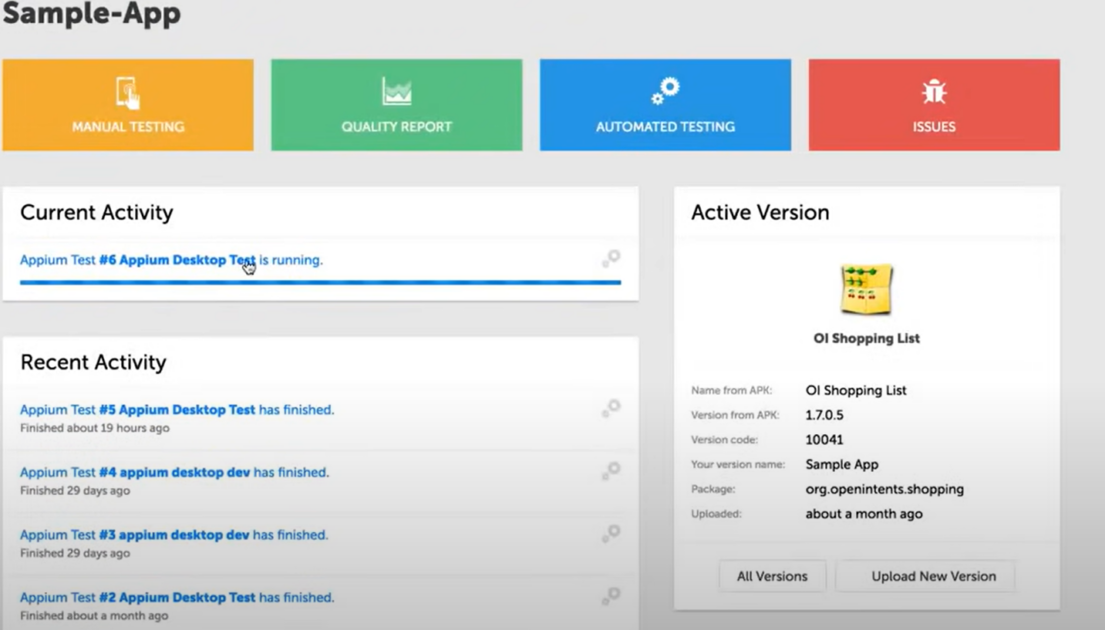Open the Manual Testing tile
Screen dimensions: 1105x630
(128, 105)
